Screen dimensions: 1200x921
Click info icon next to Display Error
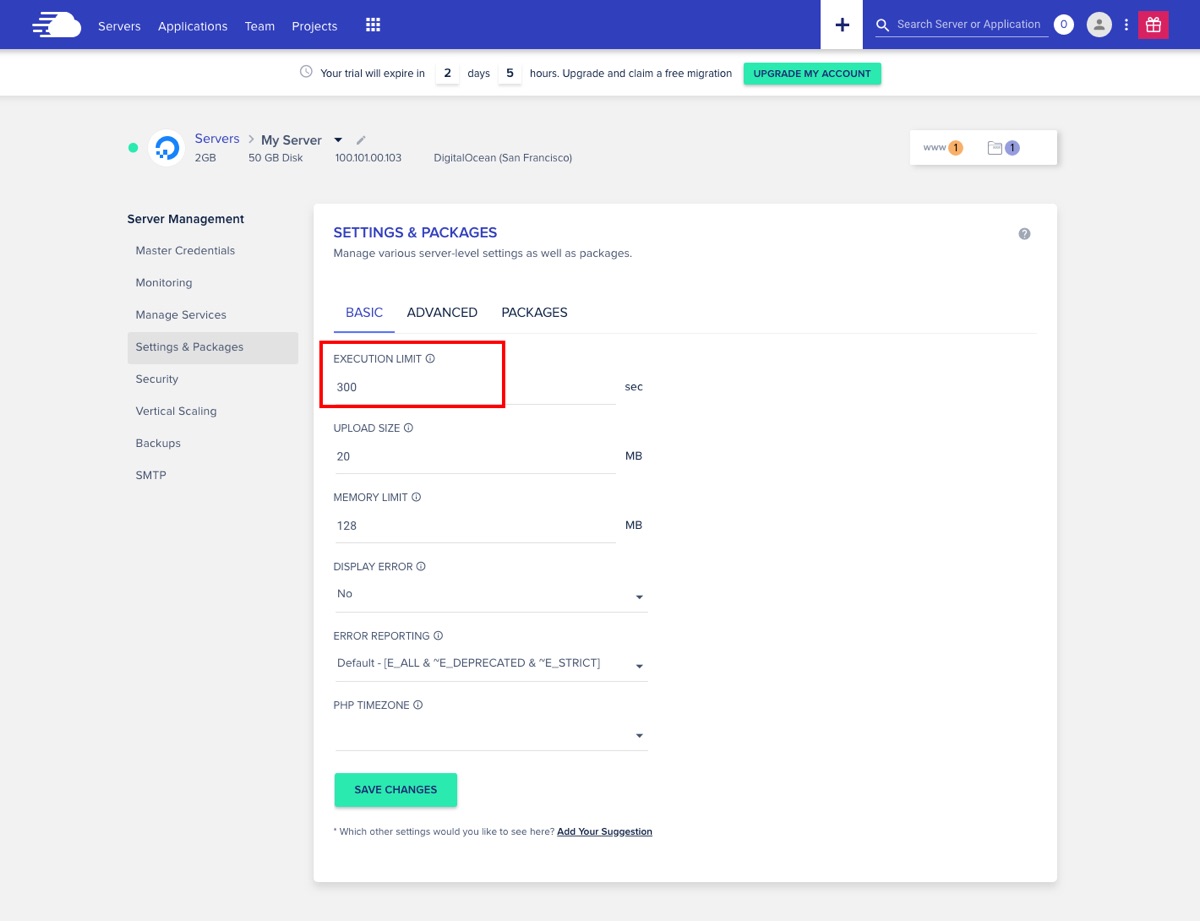pos(421,566)
